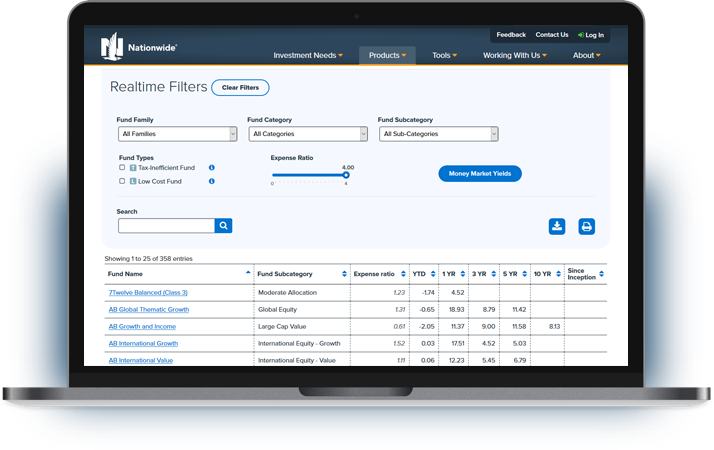Click the search magnifier button
Image resolution: width=714 pixels, height=450 pixels.
coord(224,226)
